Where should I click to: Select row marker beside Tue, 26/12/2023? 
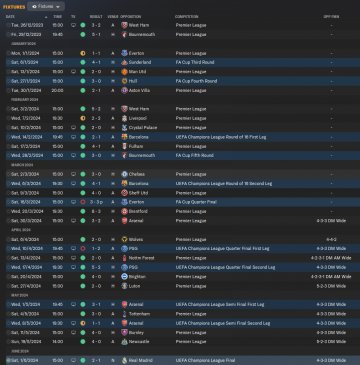point(8,25)
